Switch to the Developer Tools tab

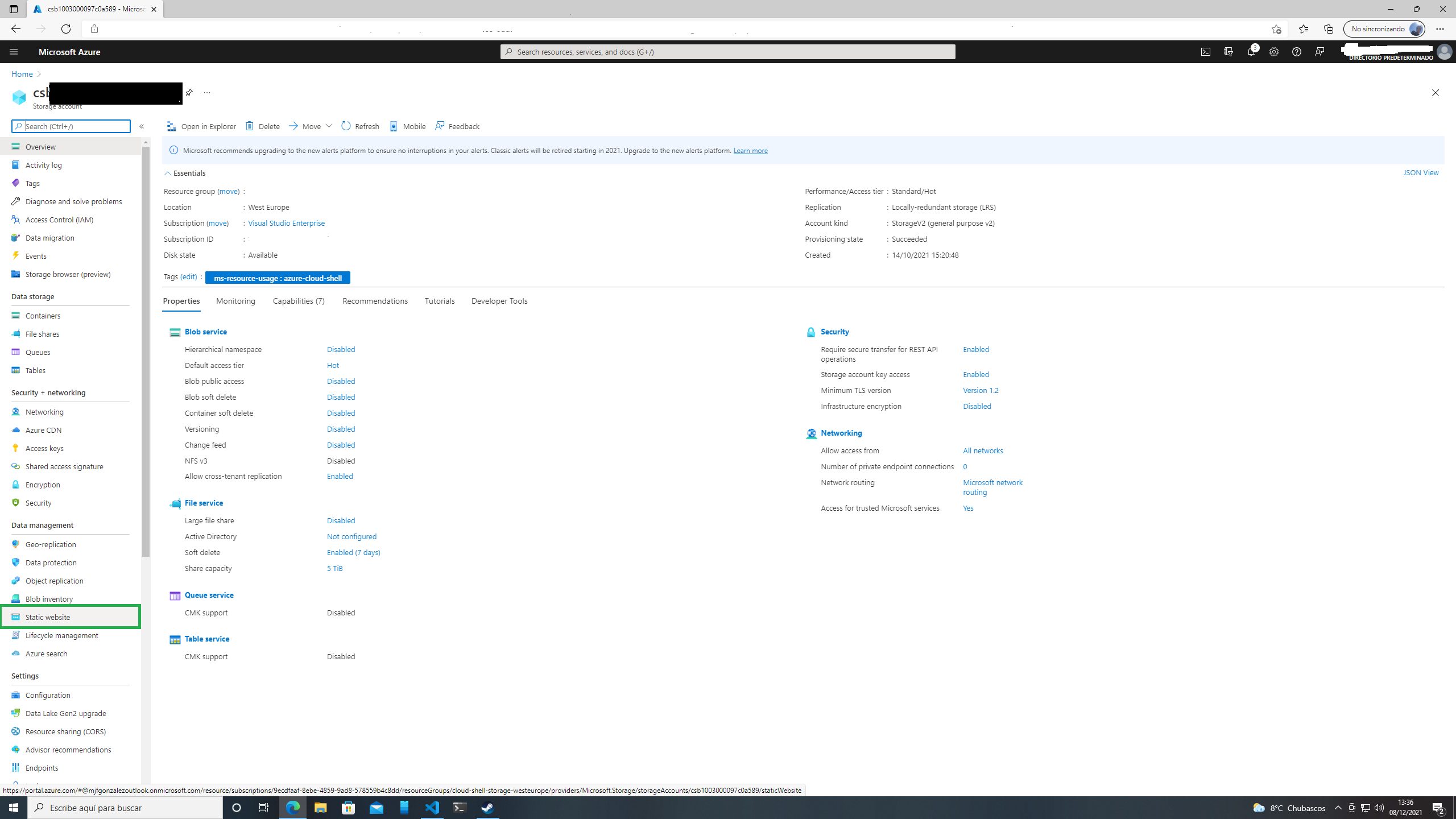coord(499,301)
